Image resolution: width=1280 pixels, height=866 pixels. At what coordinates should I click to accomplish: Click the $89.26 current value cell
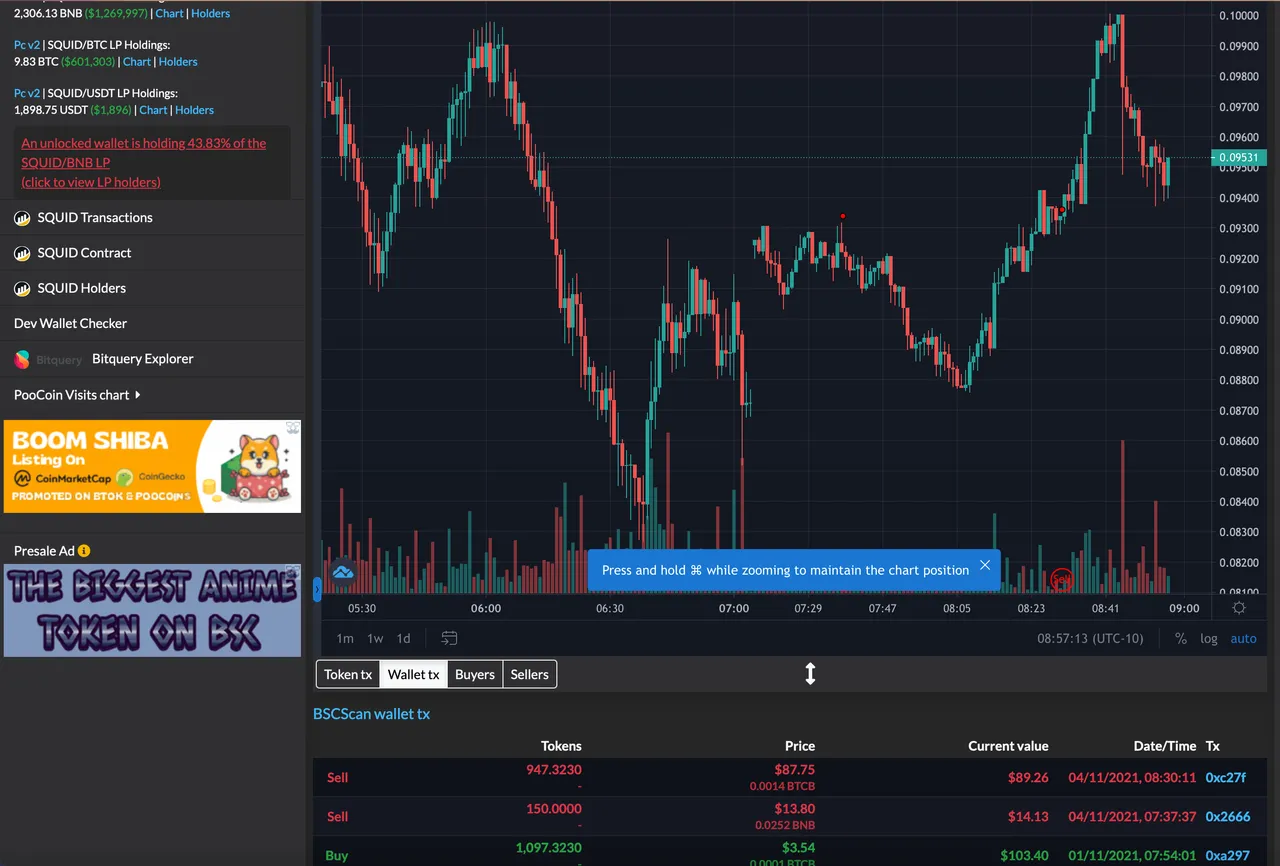point(1028,777)
